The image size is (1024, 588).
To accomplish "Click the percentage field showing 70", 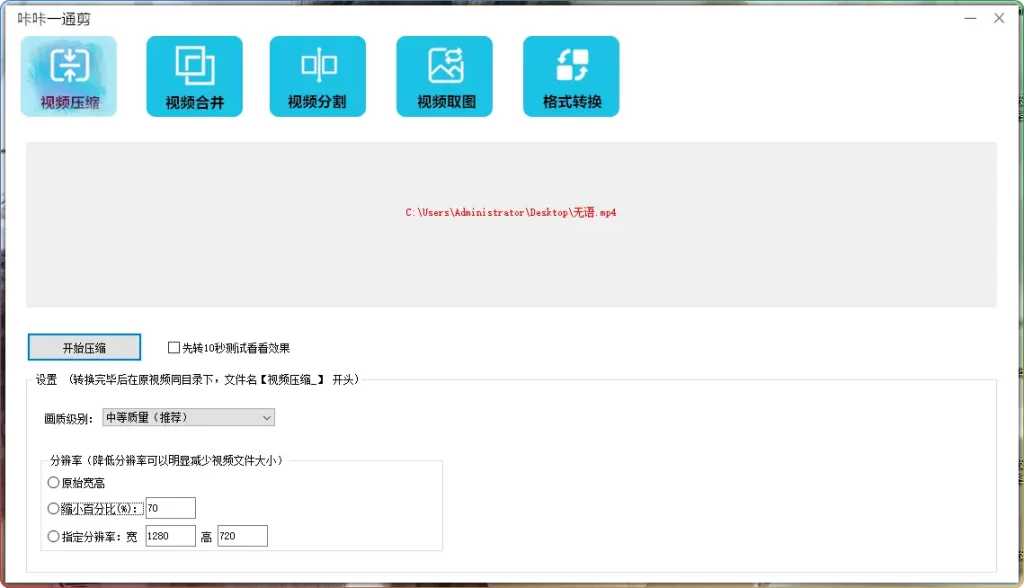I will click(170, 508).
